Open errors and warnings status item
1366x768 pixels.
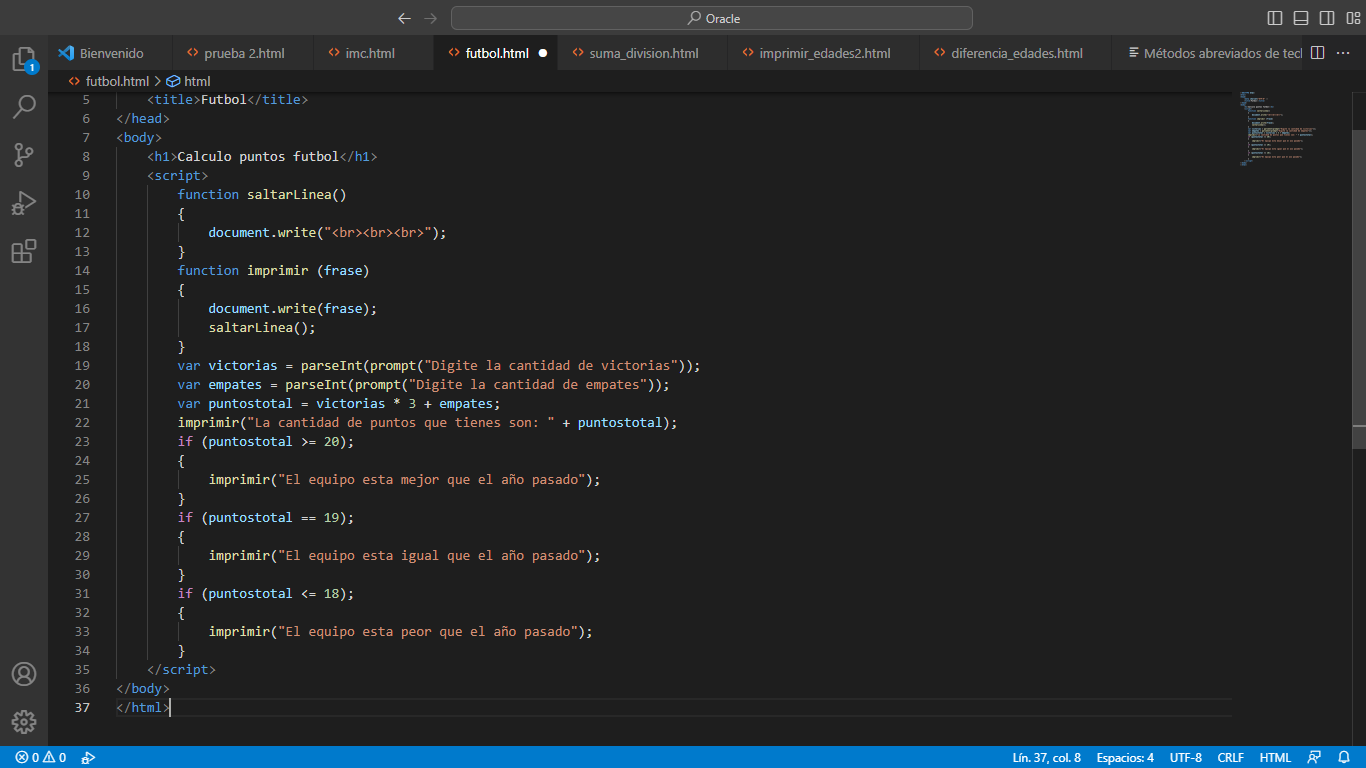coord(40,758)
